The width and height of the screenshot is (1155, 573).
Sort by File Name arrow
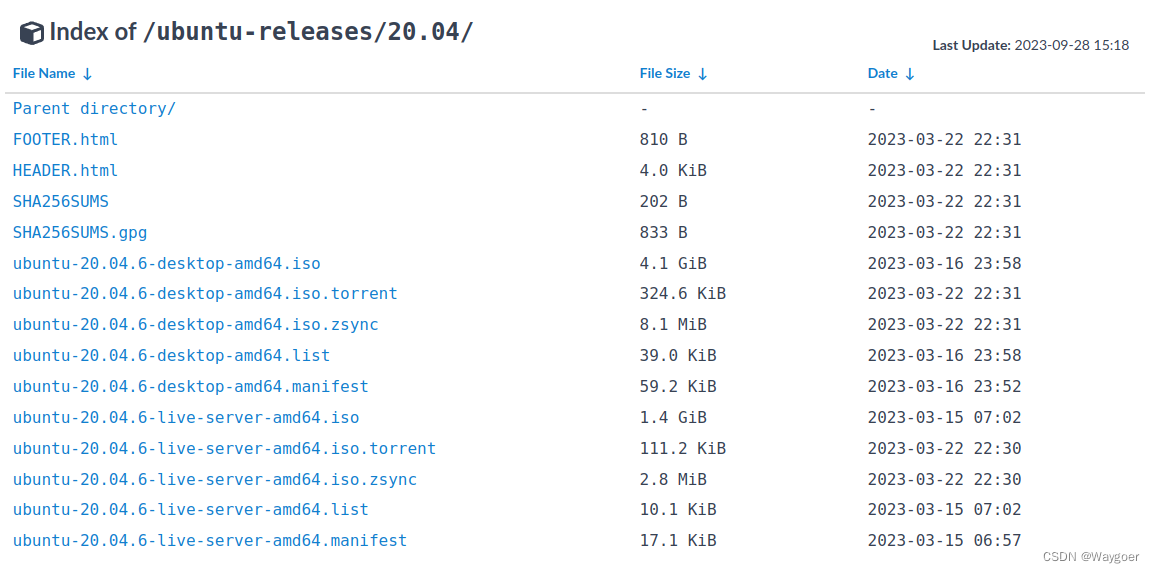[87, 74]
